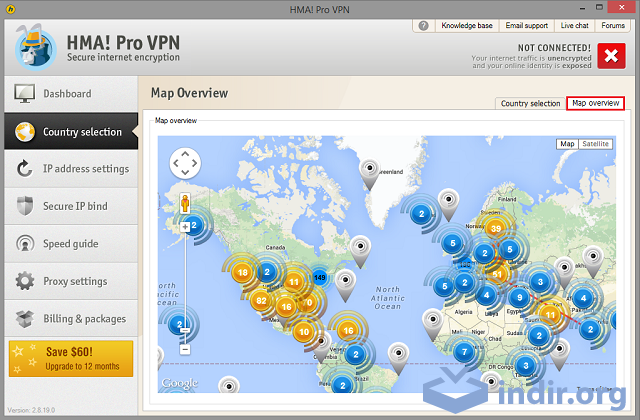Click the map pan control
Viewport: 640px width, 420px height.
pyautogui.click(x=185, y=163)
